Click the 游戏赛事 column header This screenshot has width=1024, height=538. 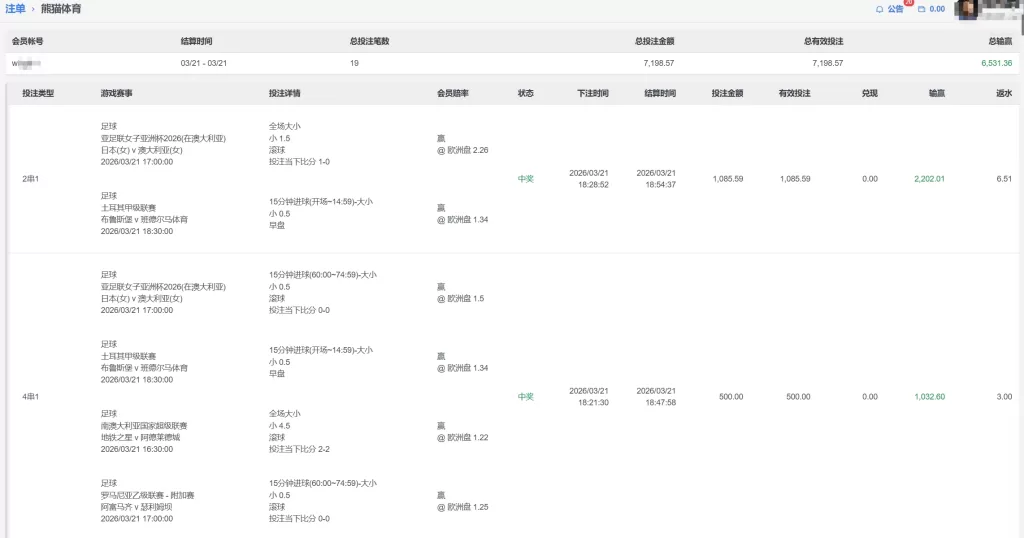pyautogui.click(x=117, y=93)
